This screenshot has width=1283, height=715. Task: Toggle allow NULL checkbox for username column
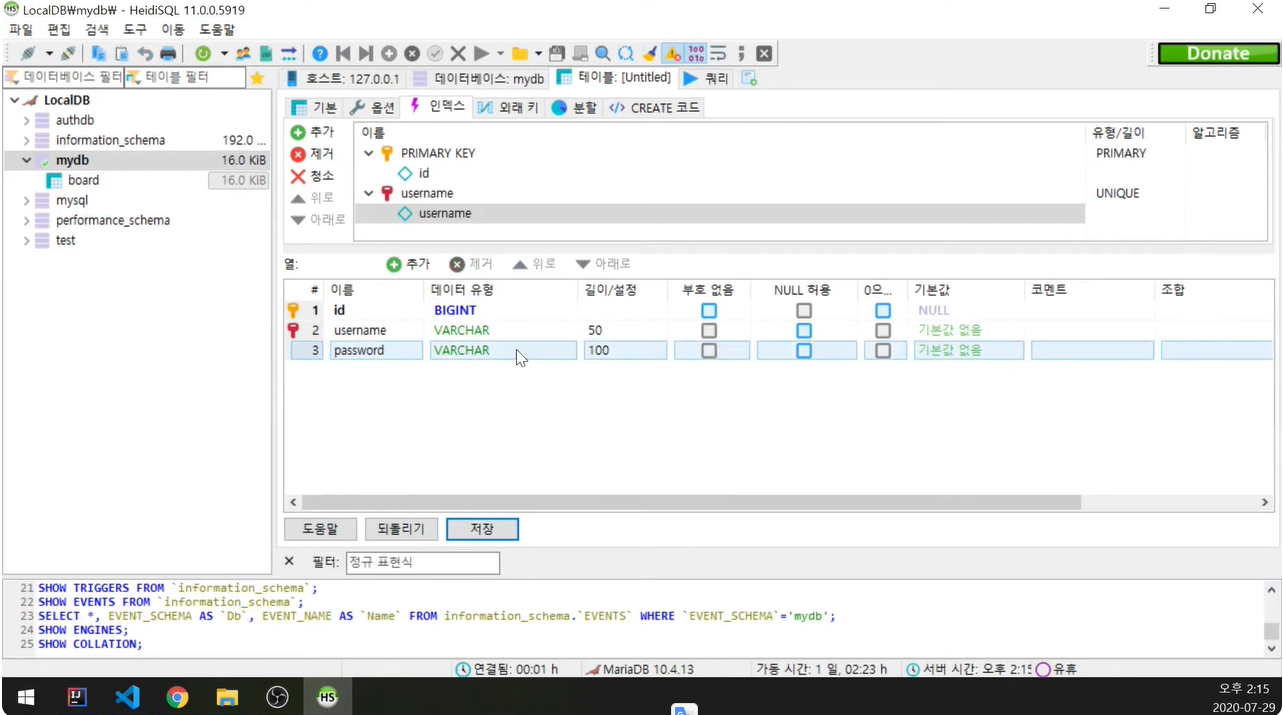click(x=804, y=330)
